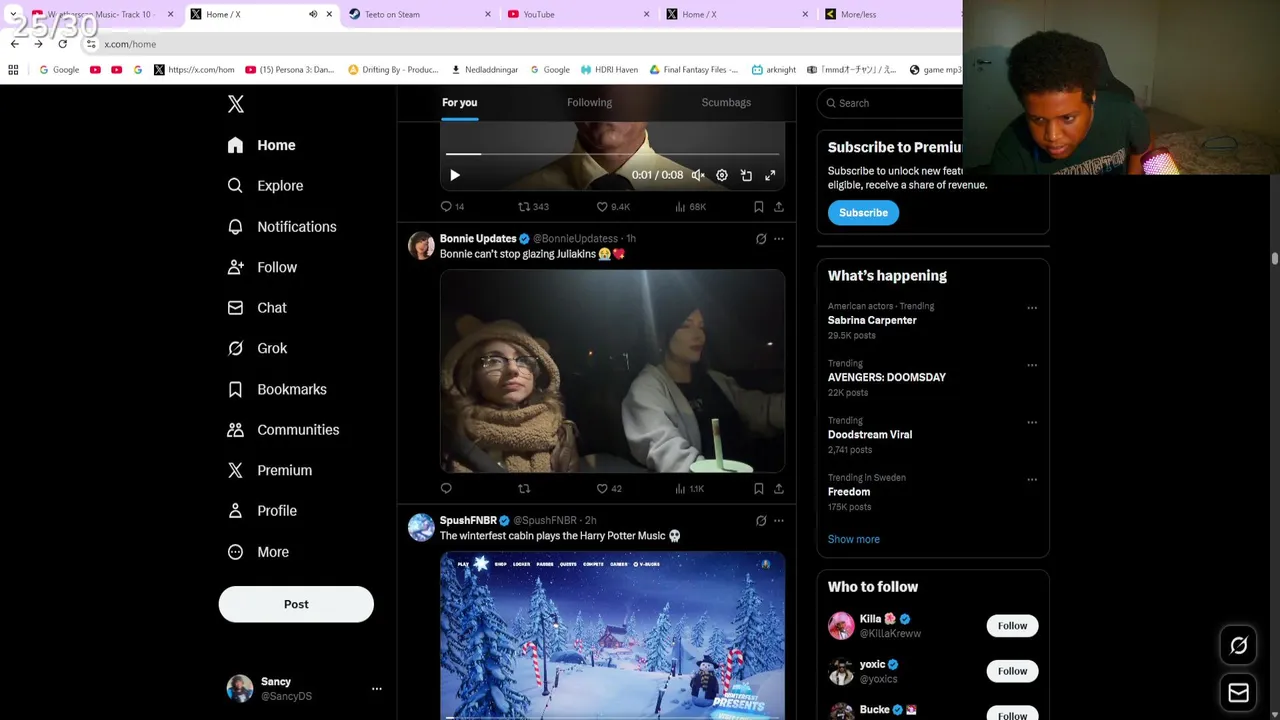Switch to the Following tab

coord(589,102)
